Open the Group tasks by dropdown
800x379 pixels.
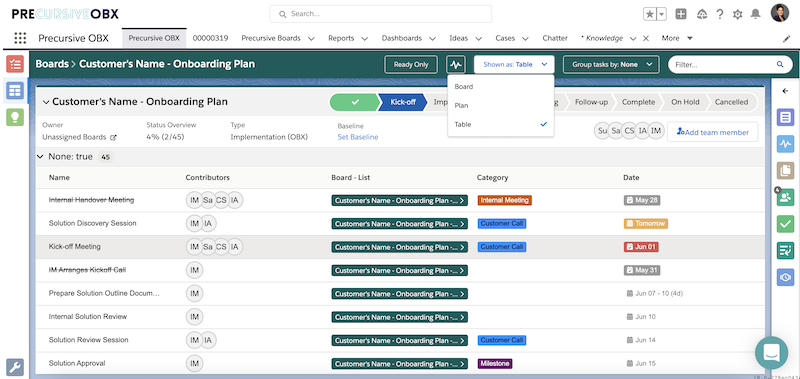click(x=611, y=64)
